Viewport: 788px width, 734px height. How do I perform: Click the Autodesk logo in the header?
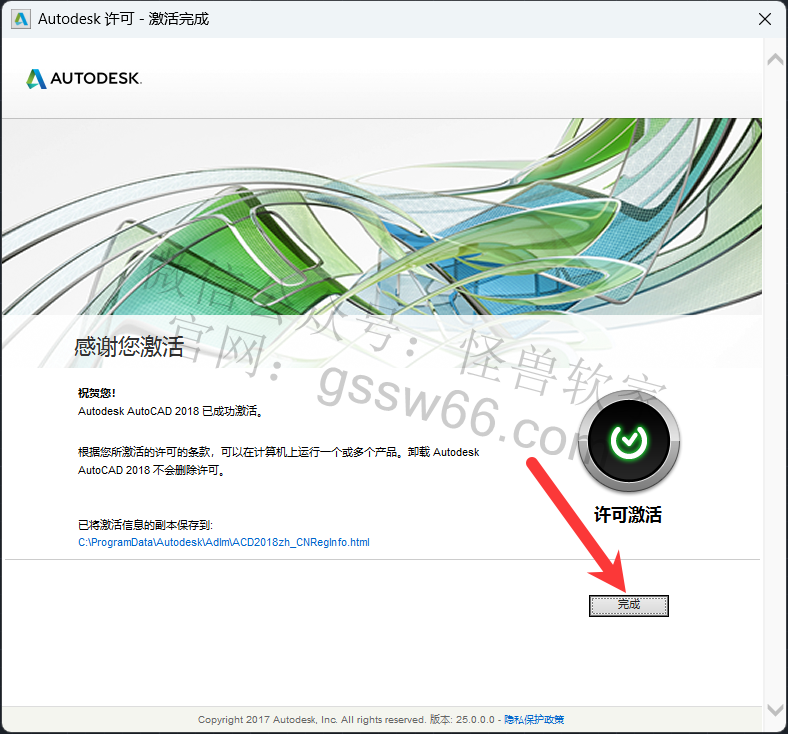pos(84,78)
